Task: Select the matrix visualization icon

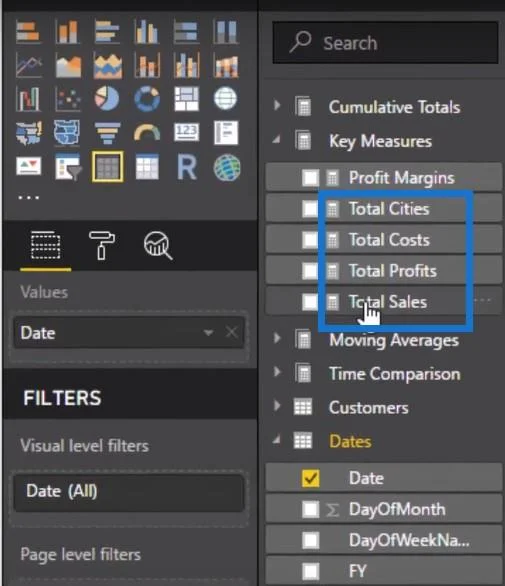Action: [x=147, y=167]
